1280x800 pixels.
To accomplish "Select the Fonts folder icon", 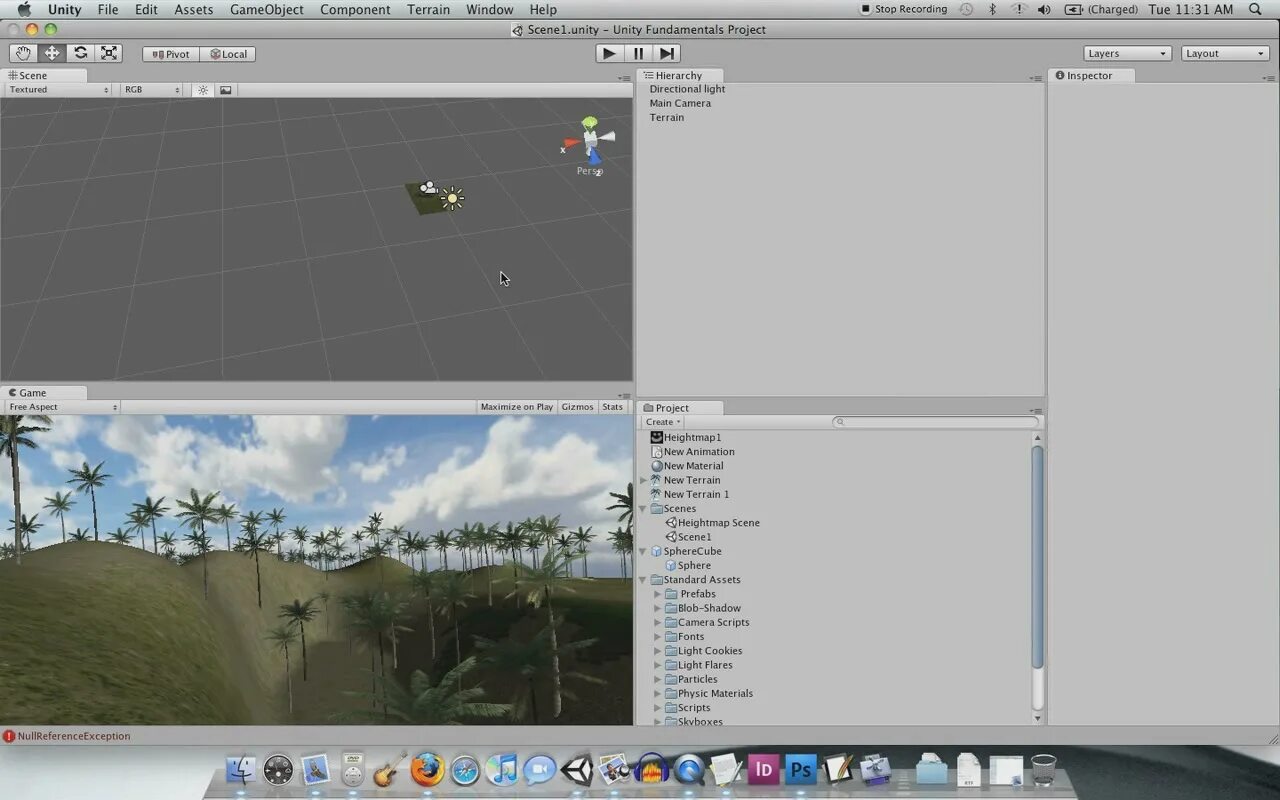I will (671, 636).
